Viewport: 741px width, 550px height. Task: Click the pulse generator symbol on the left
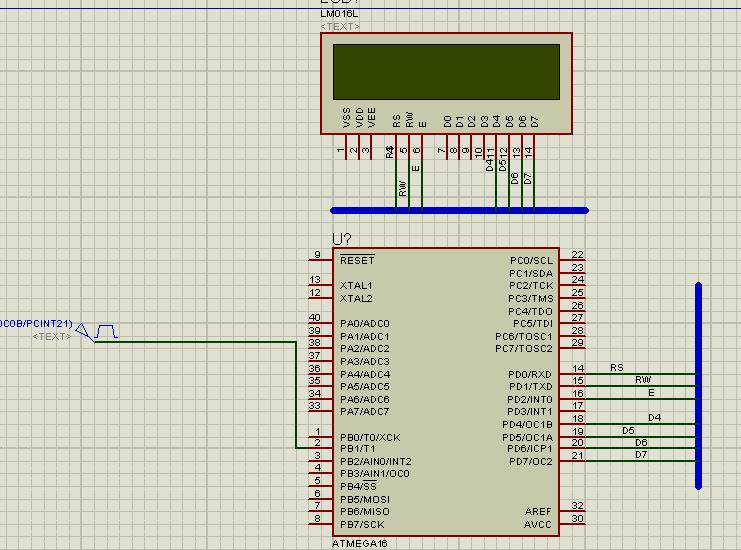106,330
